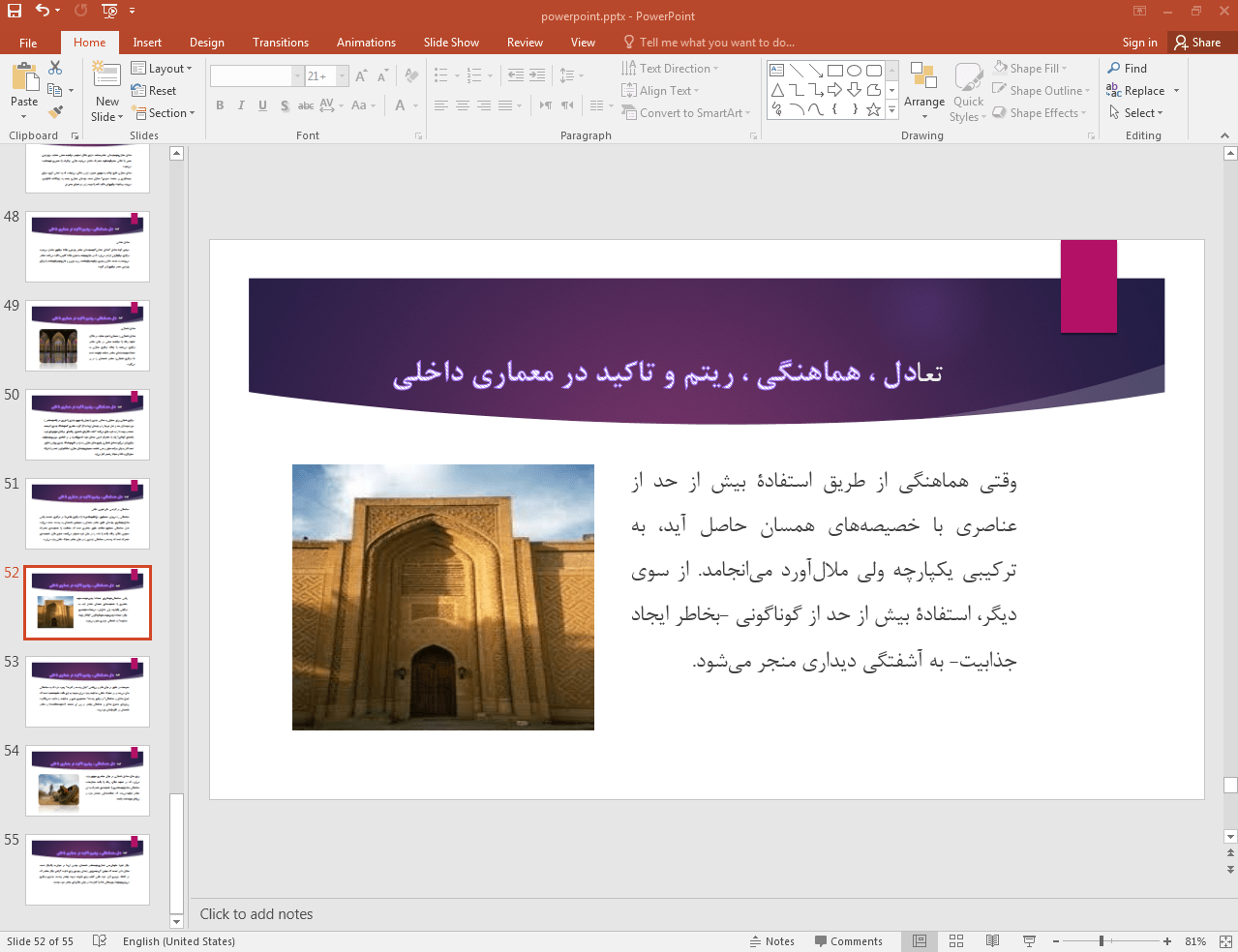Open the Select dropdown in Editing group
This screenshot has width=1238, height=952.
[1135, 113]
